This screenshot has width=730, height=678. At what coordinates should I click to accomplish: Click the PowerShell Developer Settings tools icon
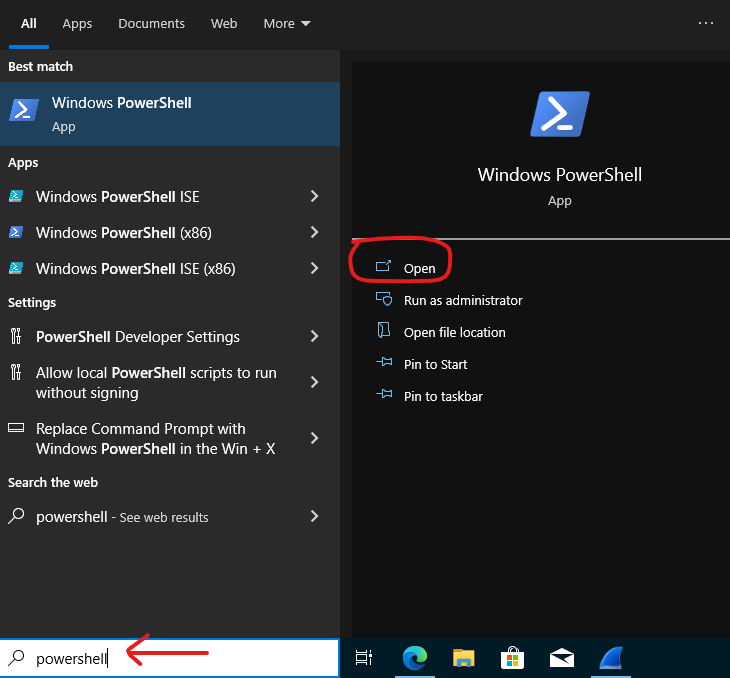(x=16, y=336)
